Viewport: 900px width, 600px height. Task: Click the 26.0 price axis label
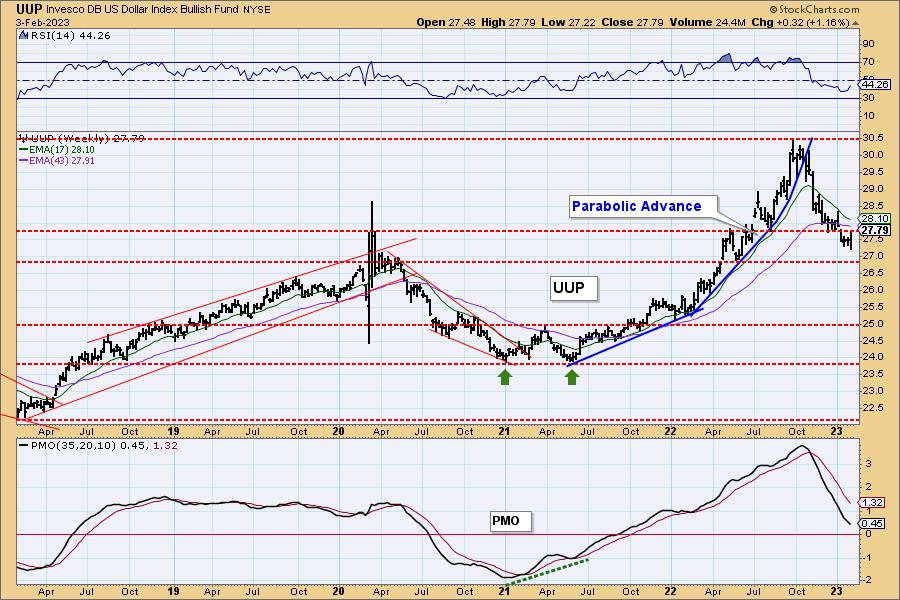871,290
